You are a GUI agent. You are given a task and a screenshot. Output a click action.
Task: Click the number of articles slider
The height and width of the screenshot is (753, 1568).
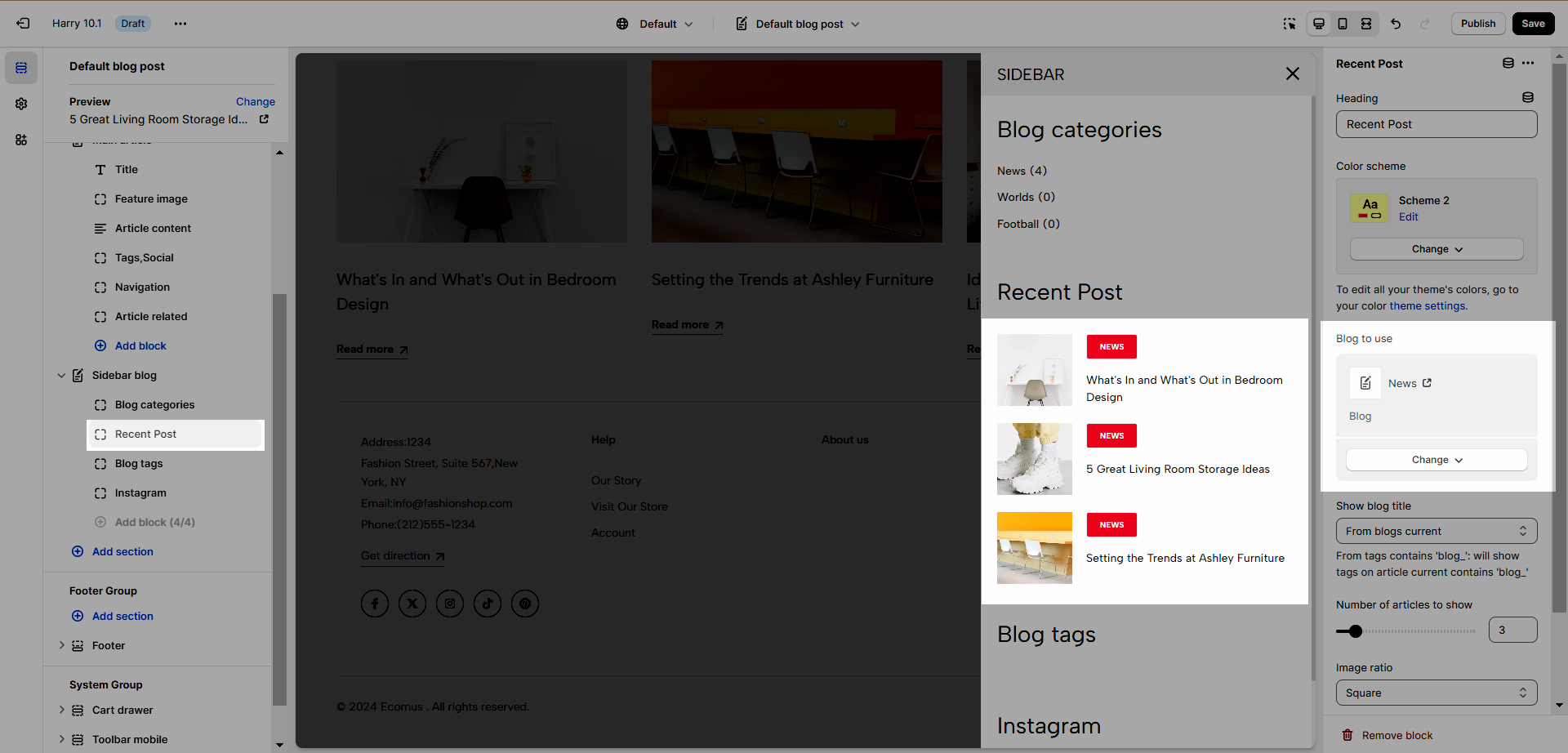(x=1405, y=631)
